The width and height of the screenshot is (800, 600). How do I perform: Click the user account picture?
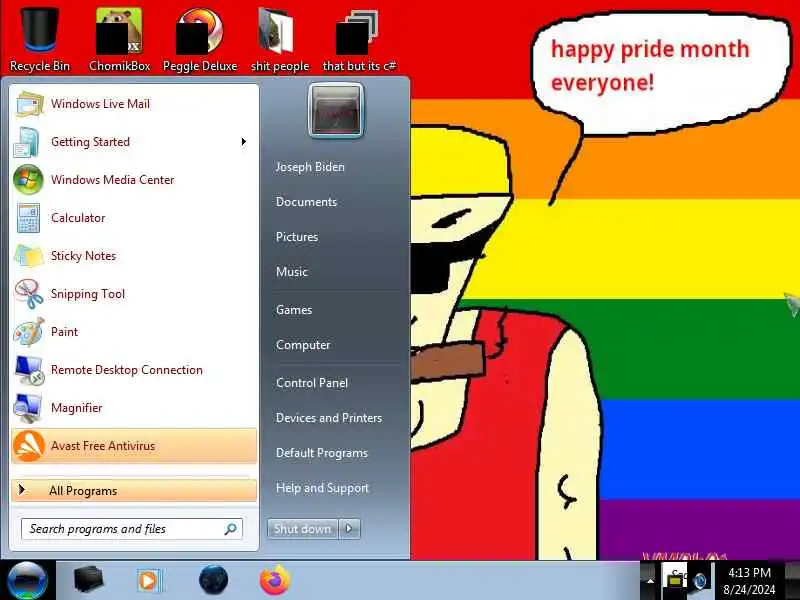pyautogui.click(x=336, y=111)
